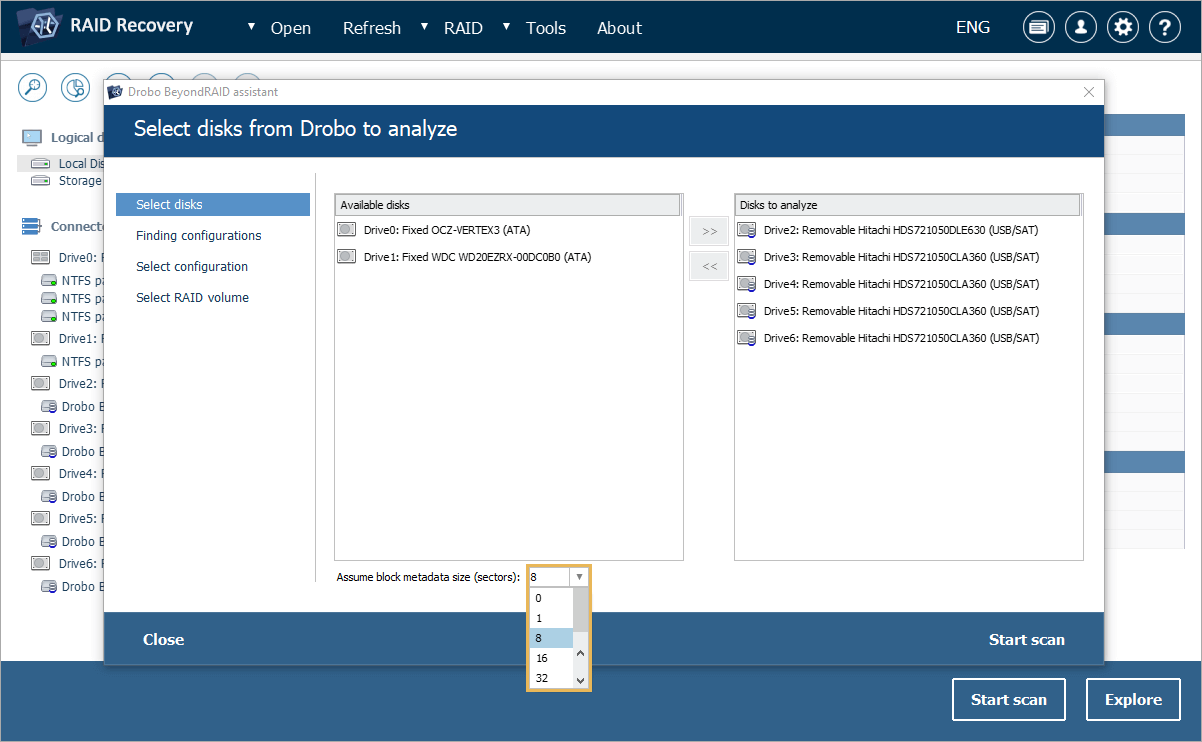1202x742 pixels.
Task: Expand the Open menu arrow
Action: click(x=251, y=27)
